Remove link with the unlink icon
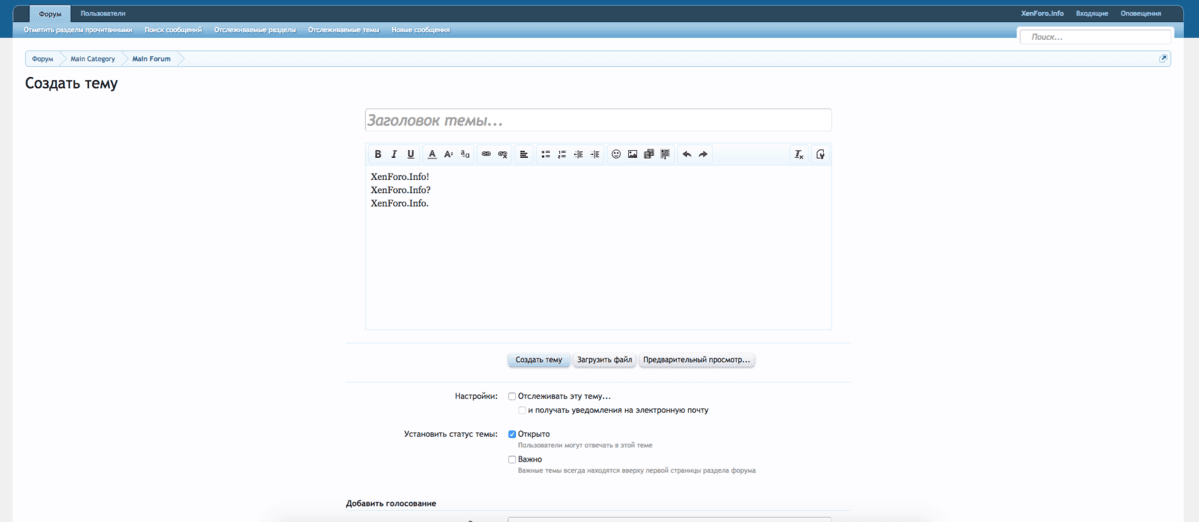Viewport: 1199px width, 522px height. coord(502,154)
